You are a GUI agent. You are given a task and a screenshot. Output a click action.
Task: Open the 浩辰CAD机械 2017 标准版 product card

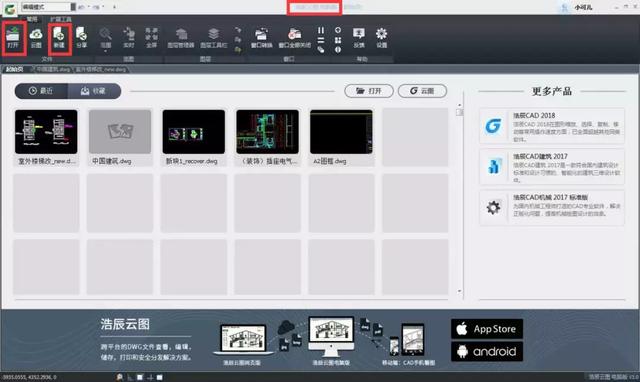click(552, 207)
